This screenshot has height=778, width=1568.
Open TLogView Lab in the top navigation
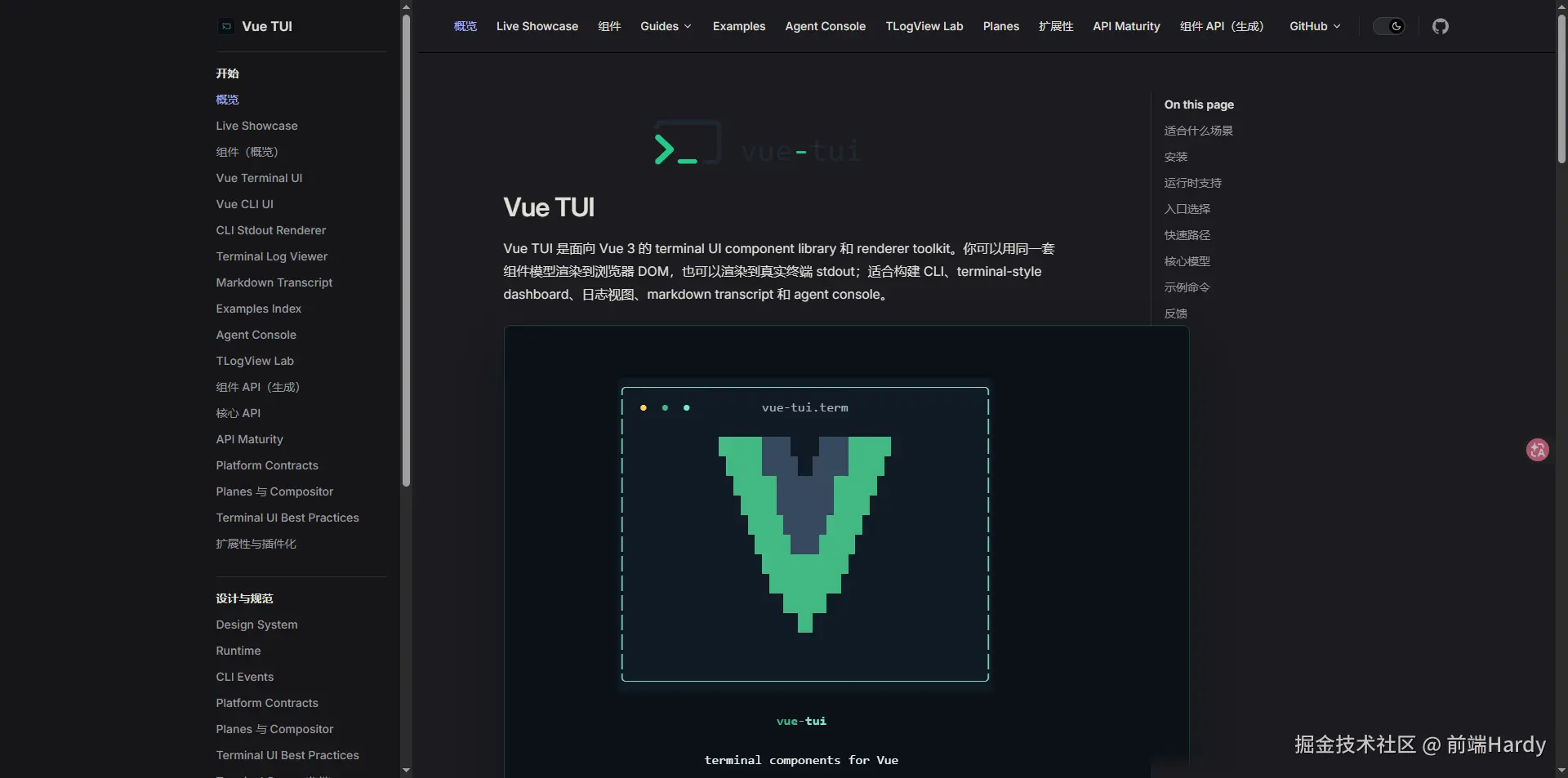point(924,26)
